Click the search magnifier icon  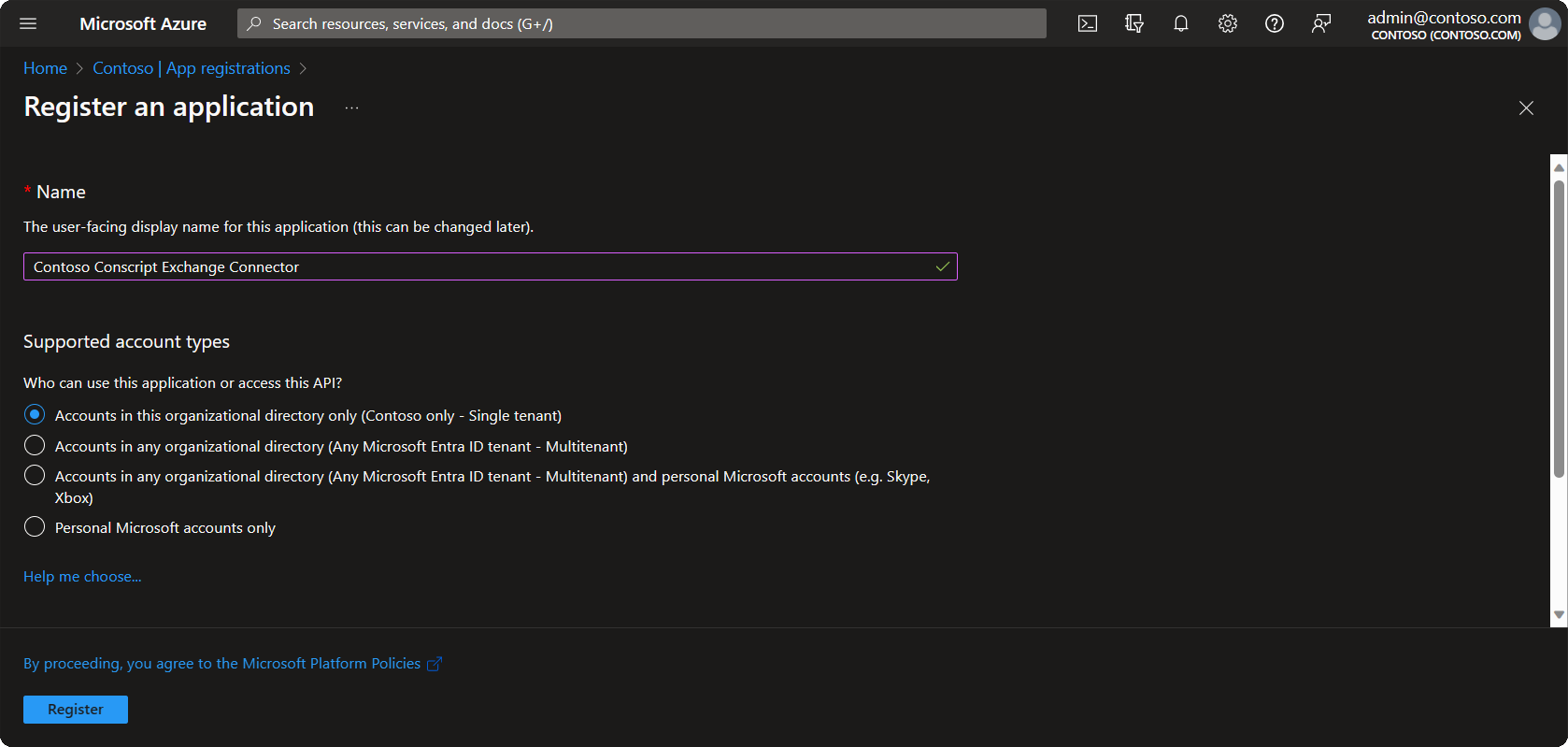pyautogui.click(x=254, y=23)
